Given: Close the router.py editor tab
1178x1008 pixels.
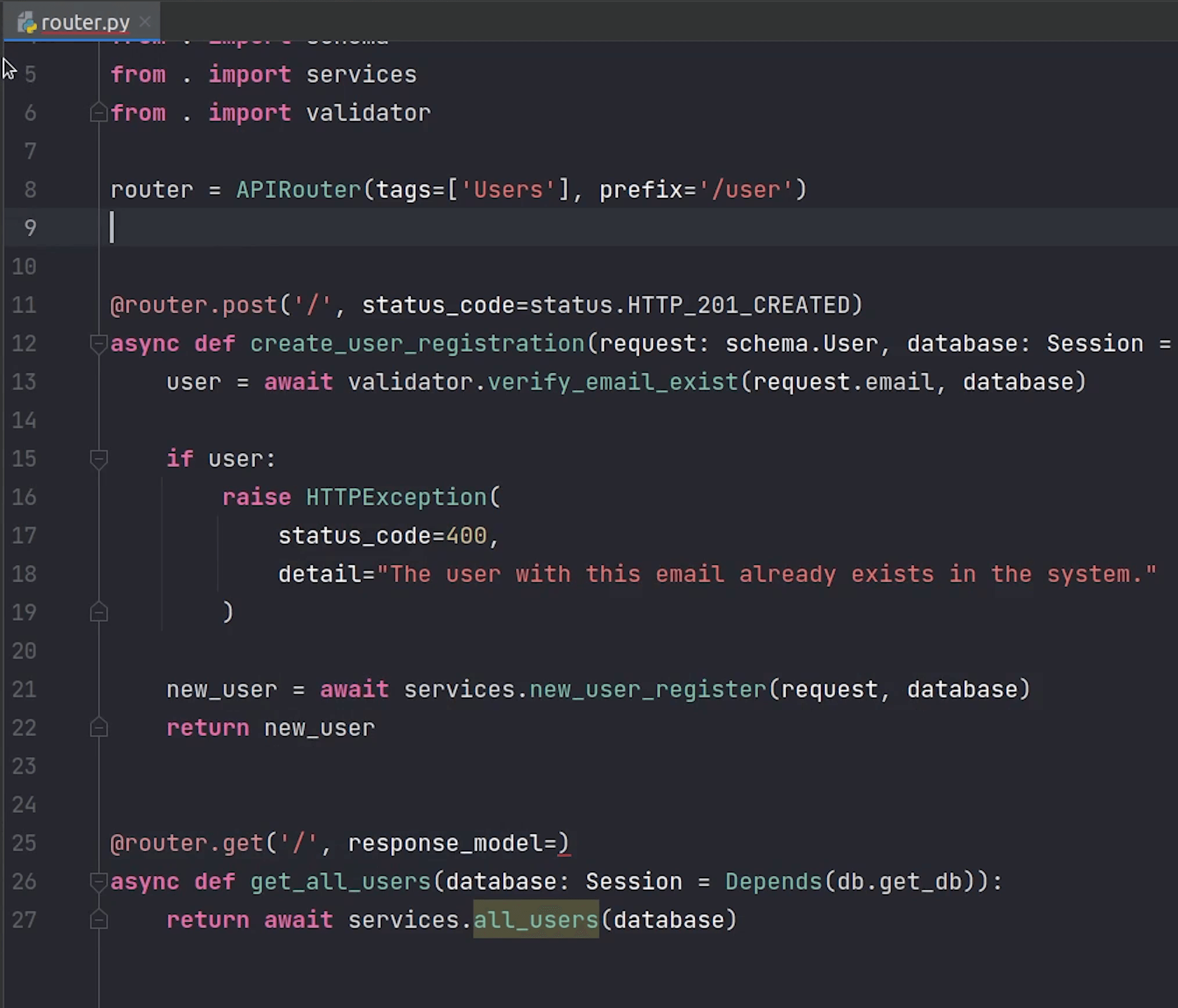Looking at the screenshot, I should coord(146,22).
